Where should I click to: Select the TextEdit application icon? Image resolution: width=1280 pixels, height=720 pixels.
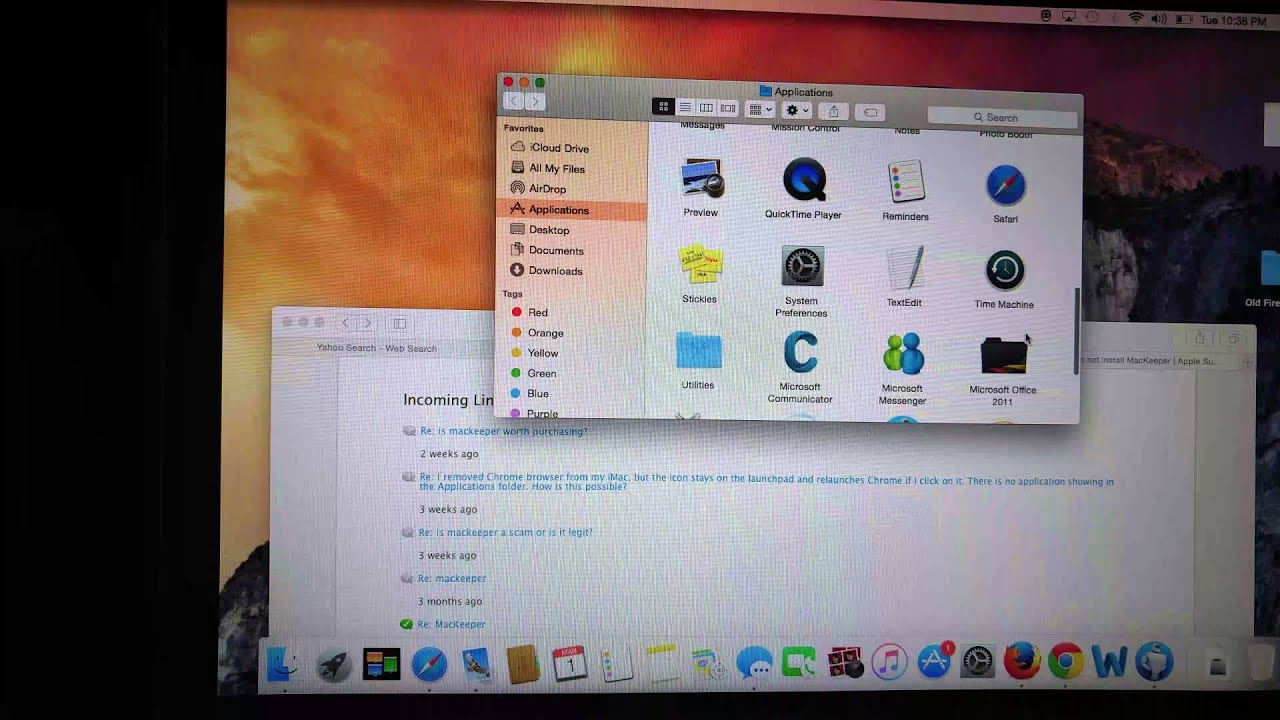click(905, 269)
